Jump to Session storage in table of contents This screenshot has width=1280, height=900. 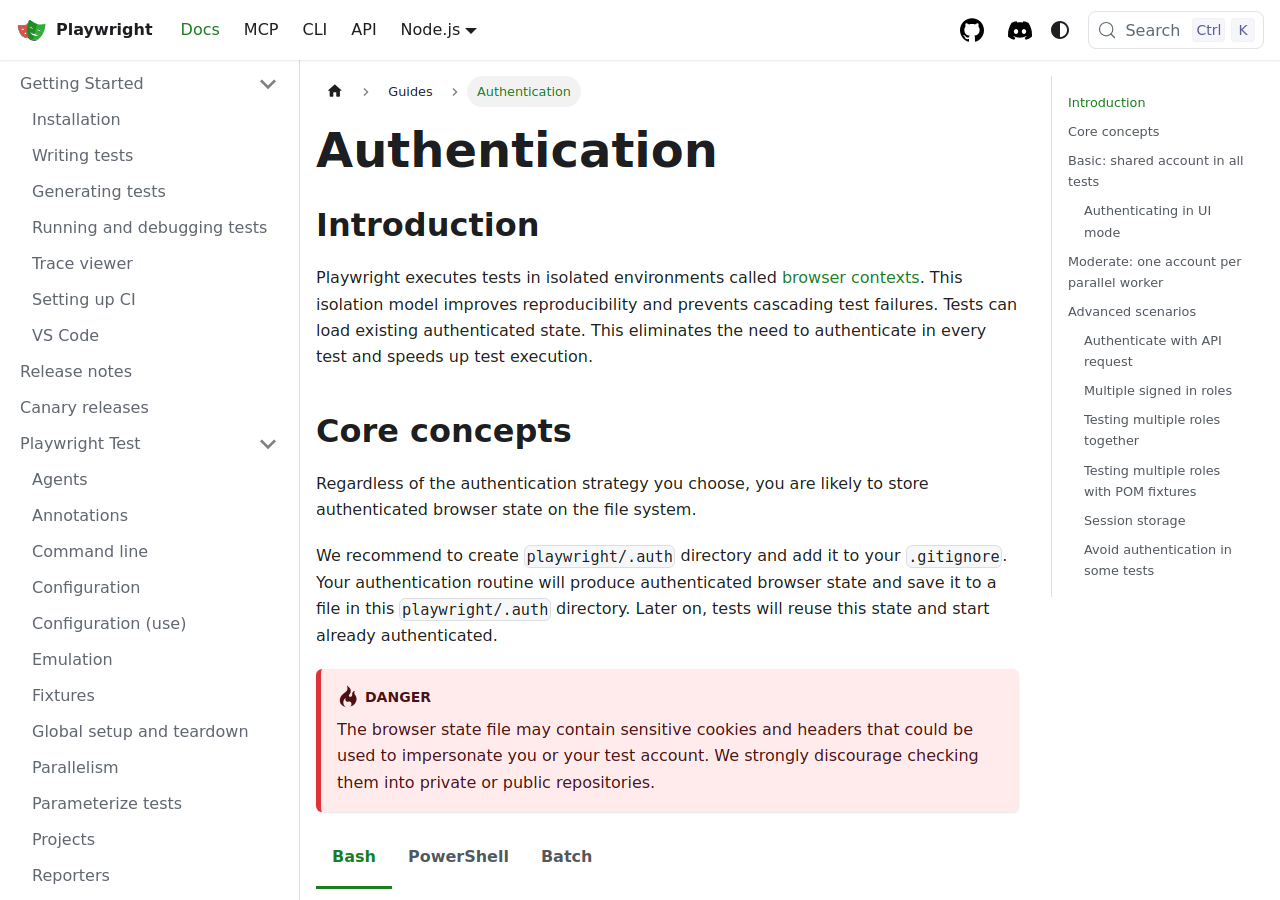tap(1135, 521)
